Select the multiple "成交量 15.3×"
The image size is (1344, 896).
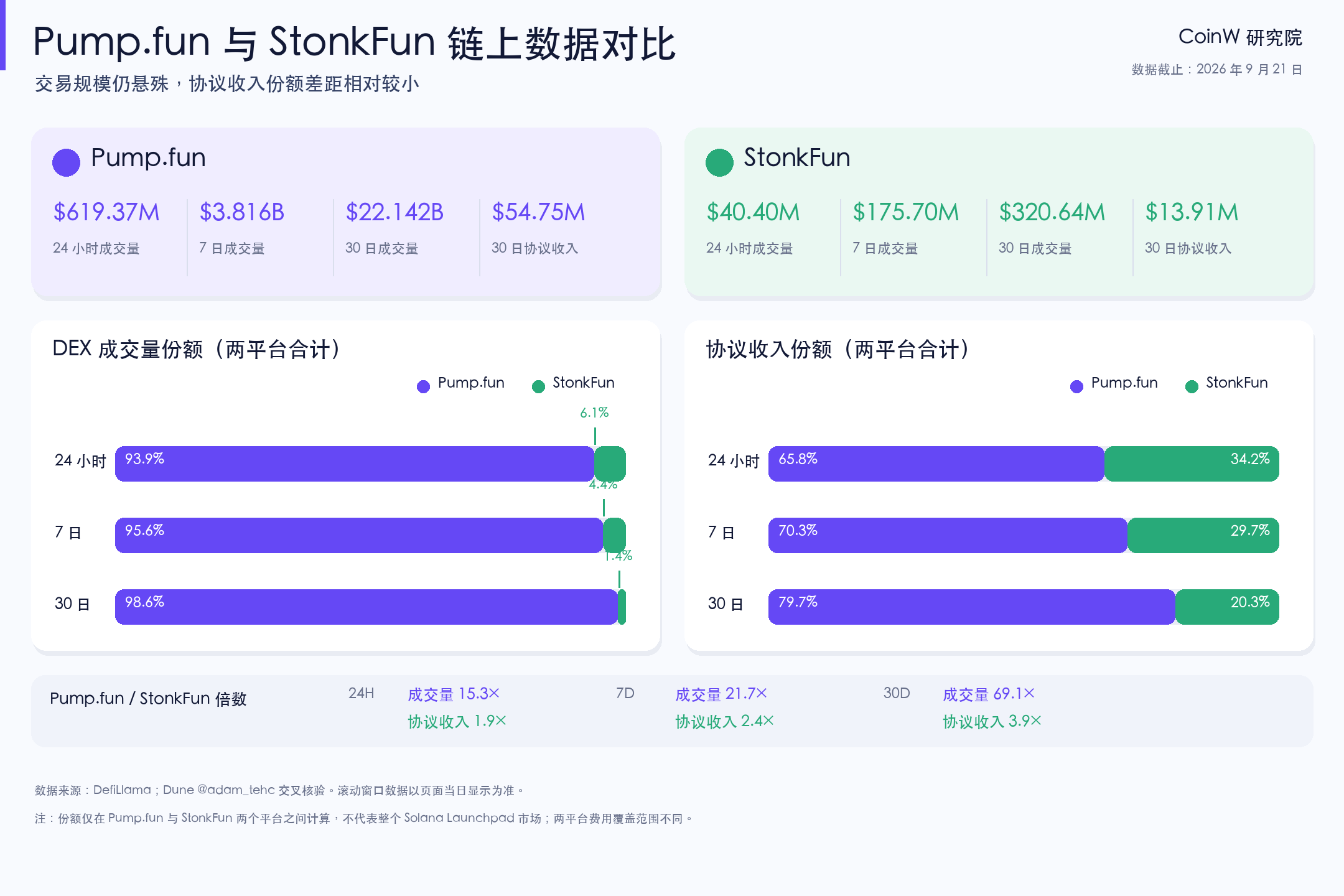pyautogui.click(x=454, y=694)
